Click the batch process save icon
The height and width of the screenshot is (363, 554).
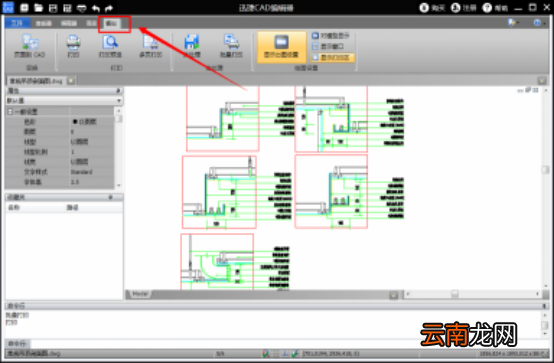(x=191, y=42)
